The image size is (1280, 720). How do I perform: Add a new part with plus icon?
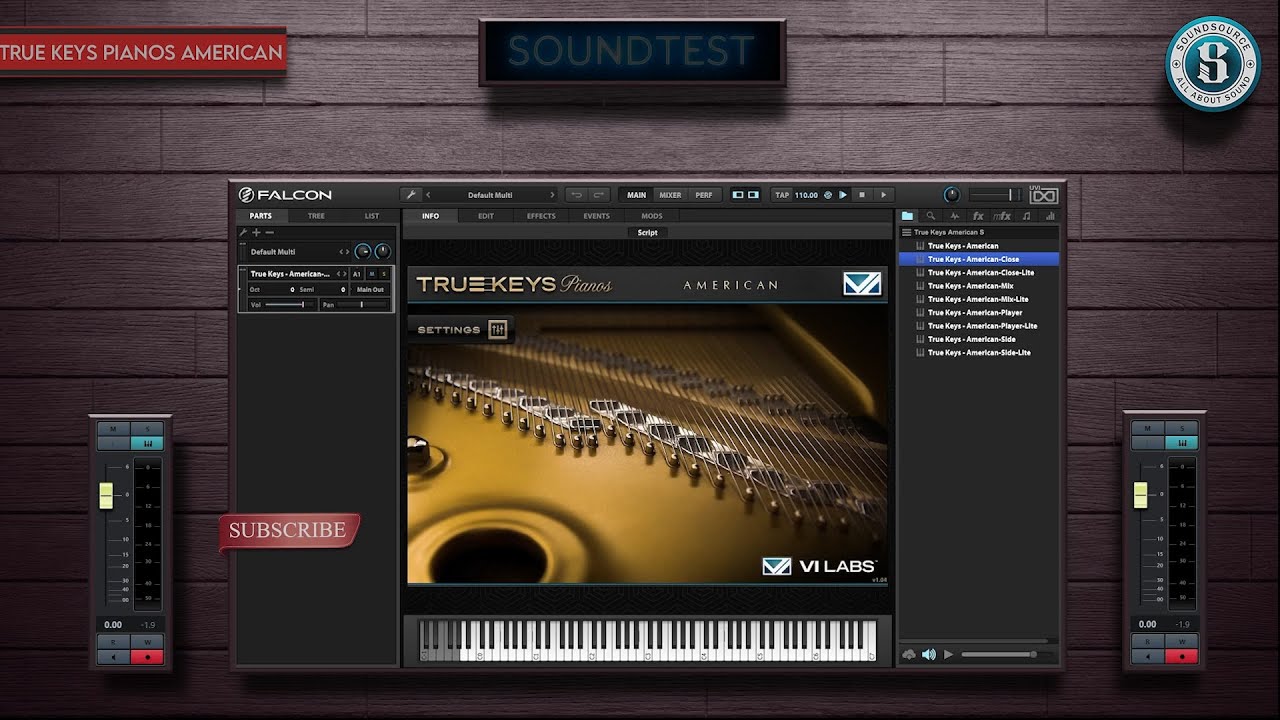point(256,232)
